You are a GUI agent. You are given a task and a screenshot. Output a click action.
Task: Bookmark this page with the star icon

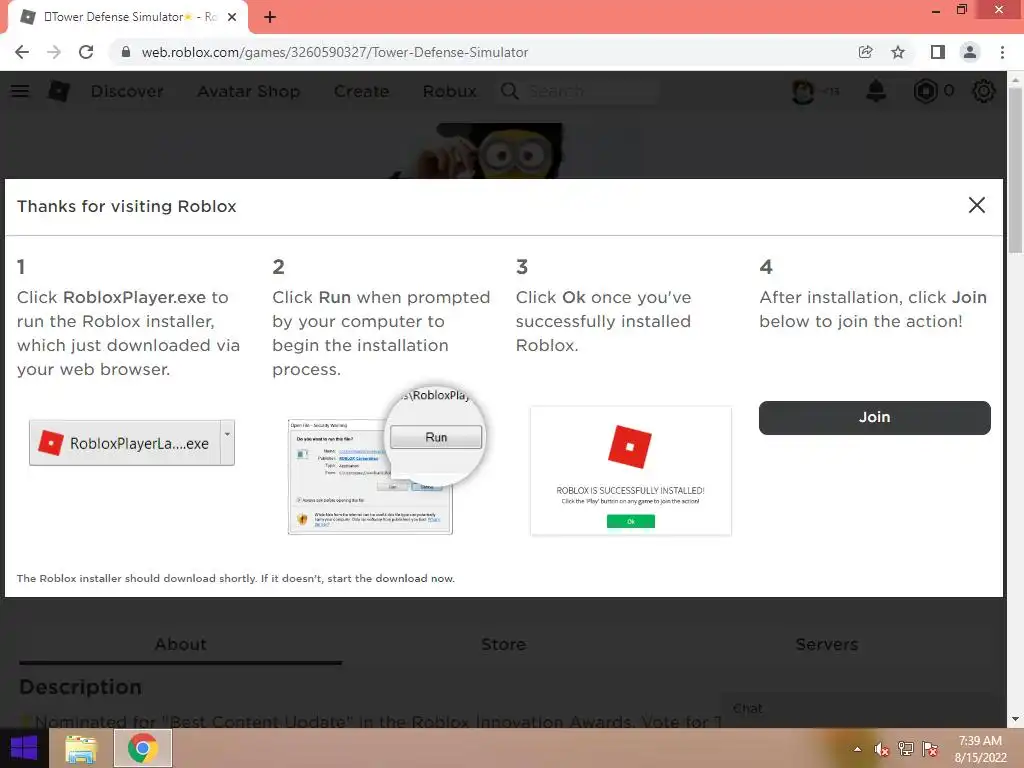pos(898,52)
